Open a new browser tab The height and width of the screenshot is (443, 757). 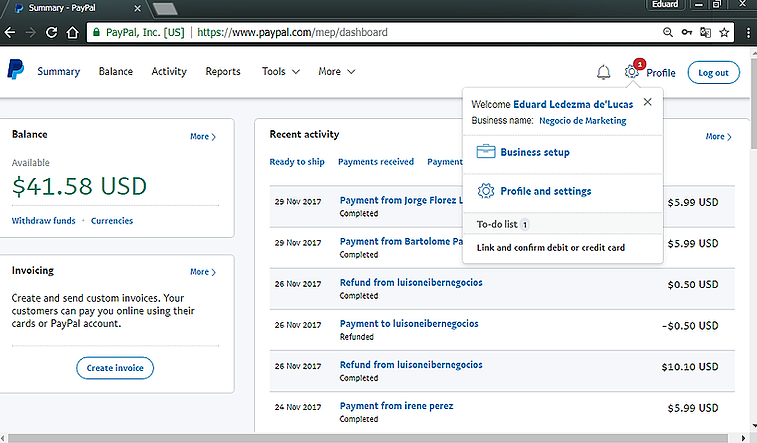165,9
